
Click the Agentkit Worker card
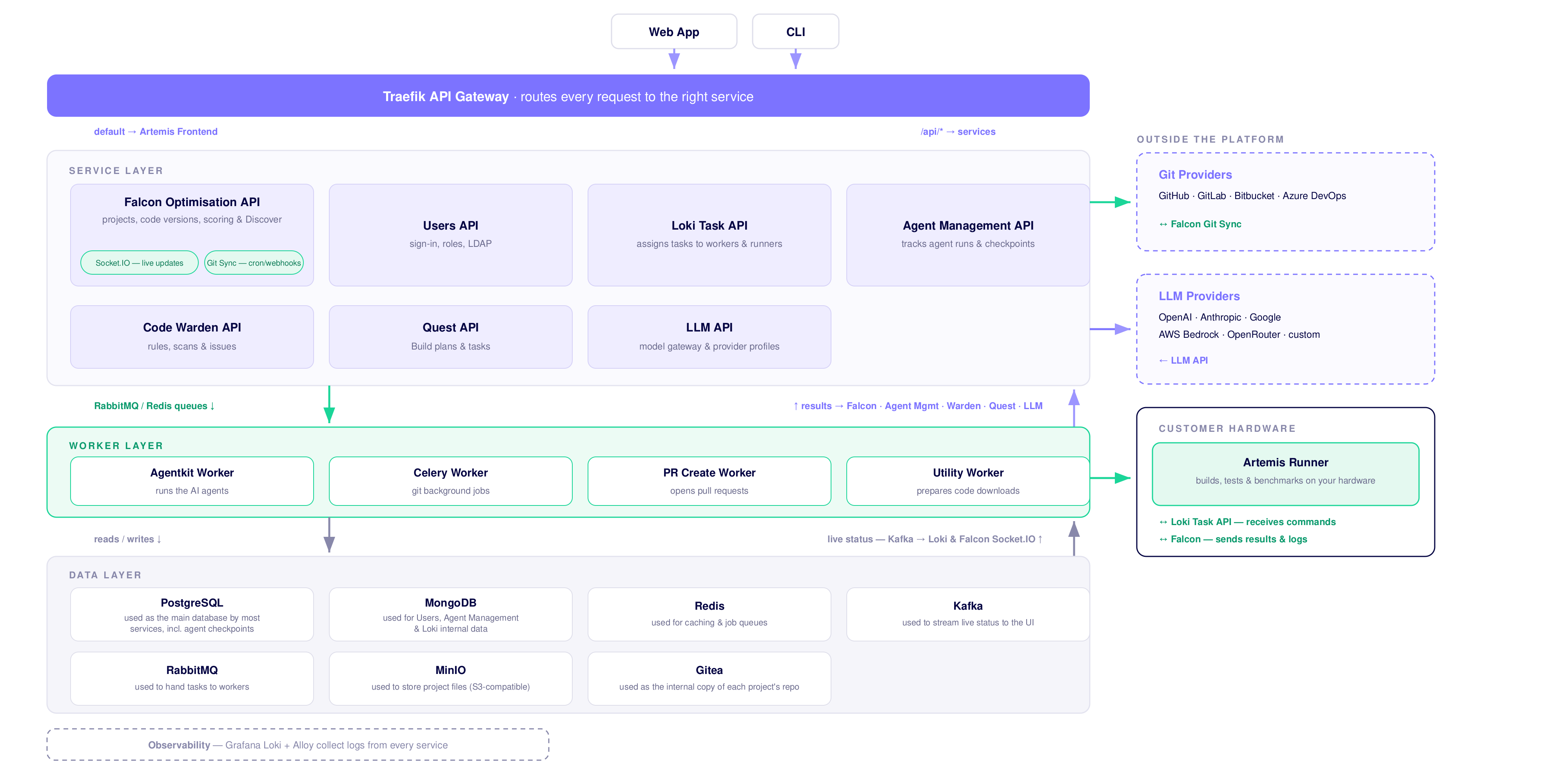192,481
